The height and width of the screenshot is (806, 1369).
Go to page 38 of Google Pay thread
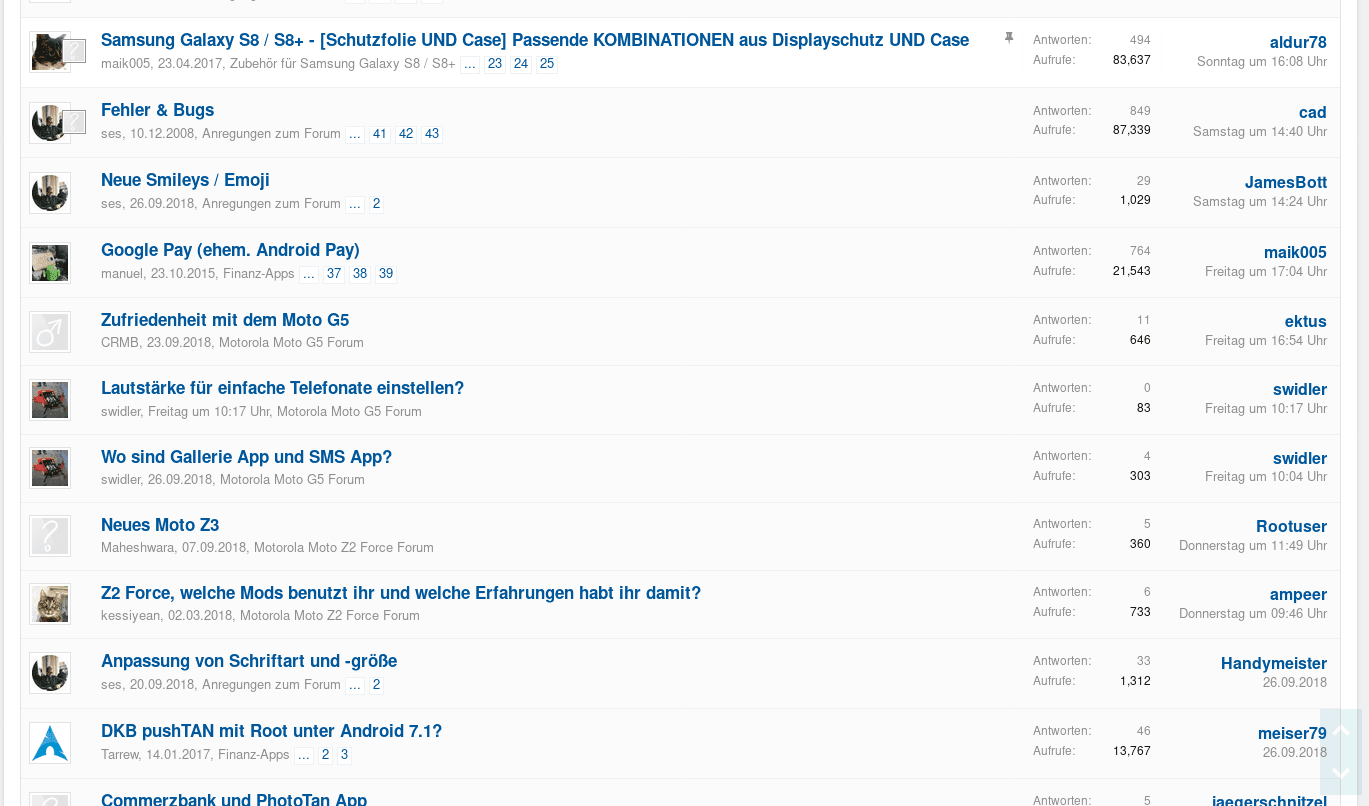click(360, 274)
